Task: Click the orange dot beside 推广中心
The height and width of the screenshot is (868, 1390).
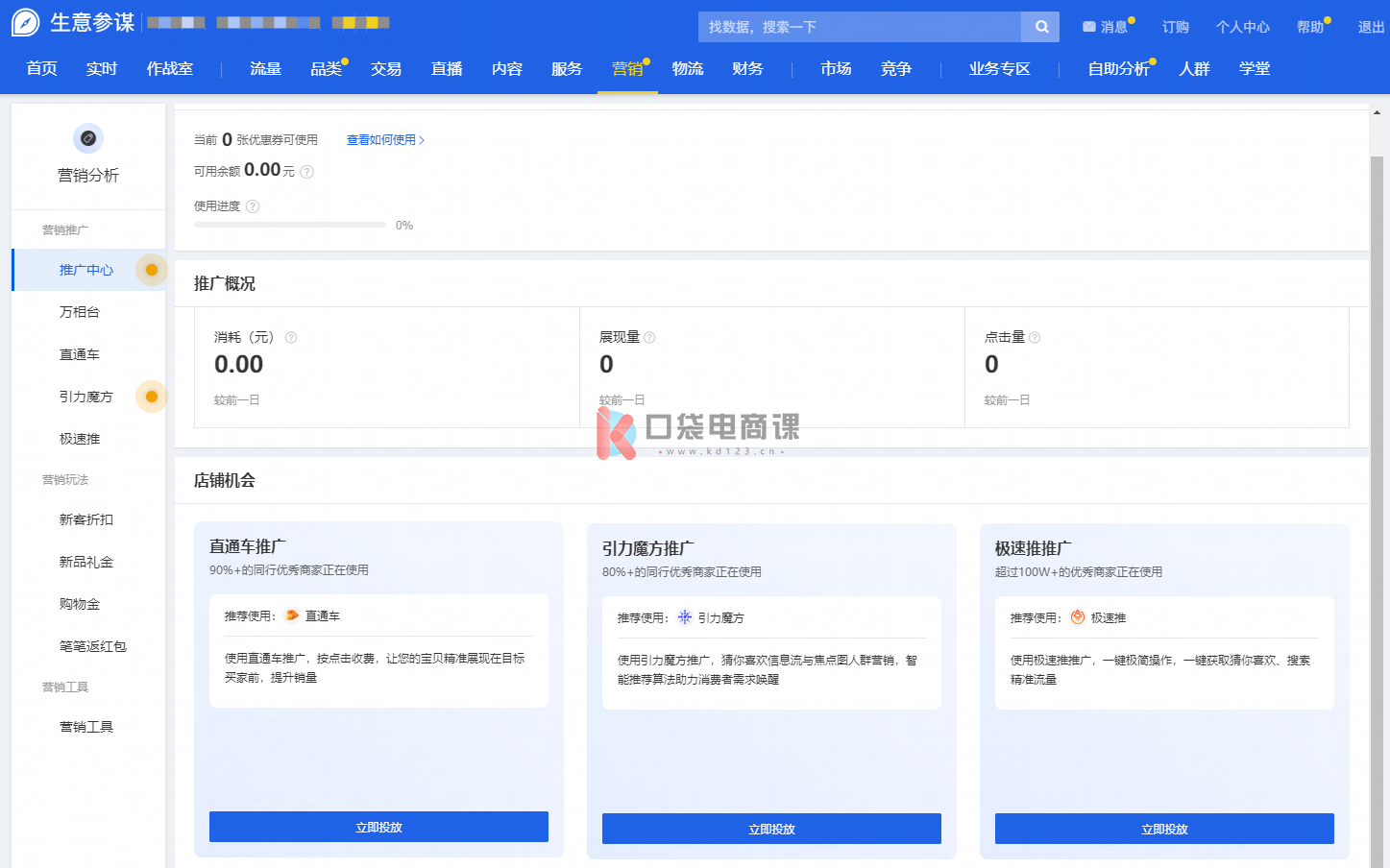Action: click(152, 270)
